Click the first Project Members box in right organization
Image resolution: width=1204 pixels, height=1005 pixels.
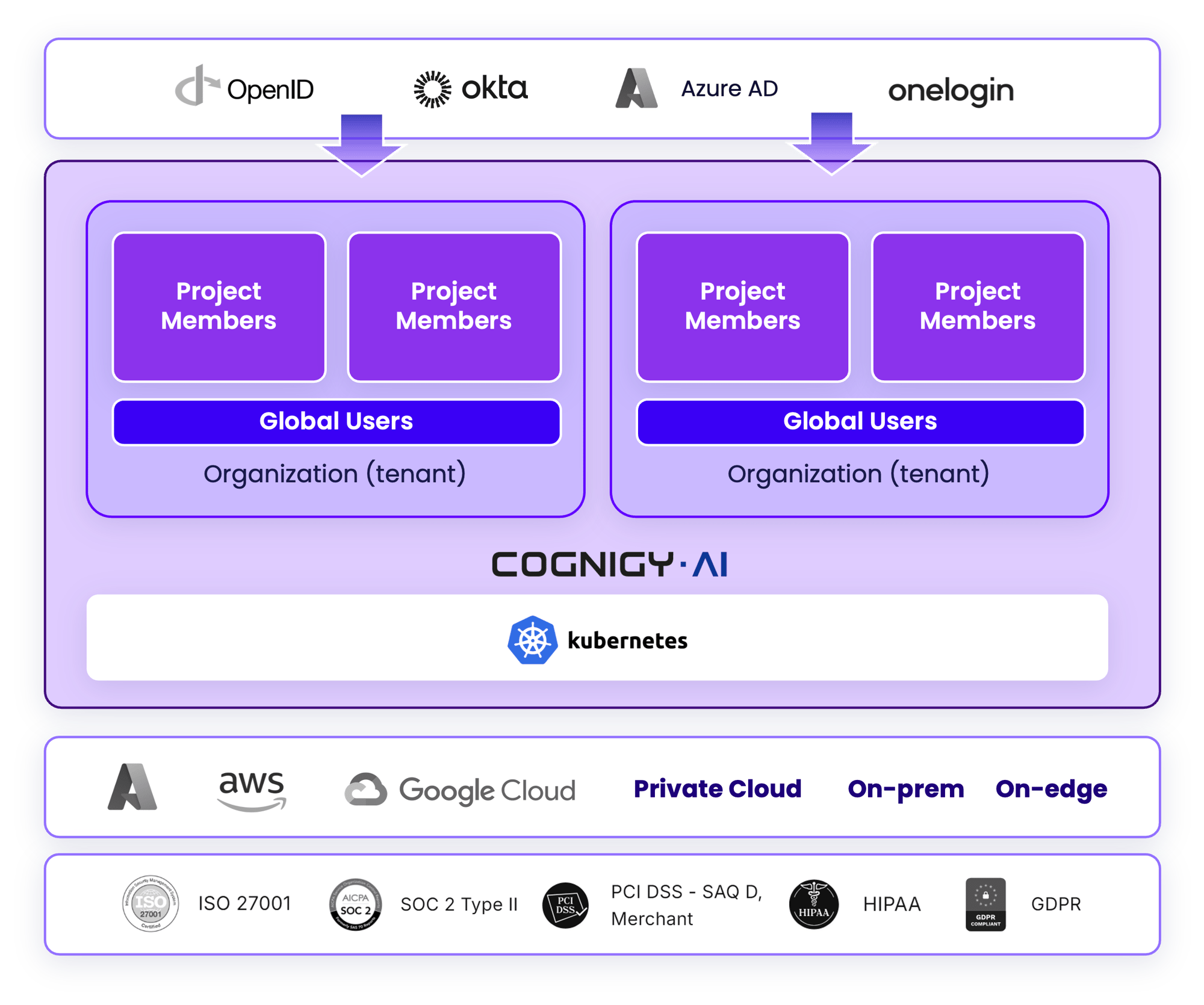pos(743,307)
